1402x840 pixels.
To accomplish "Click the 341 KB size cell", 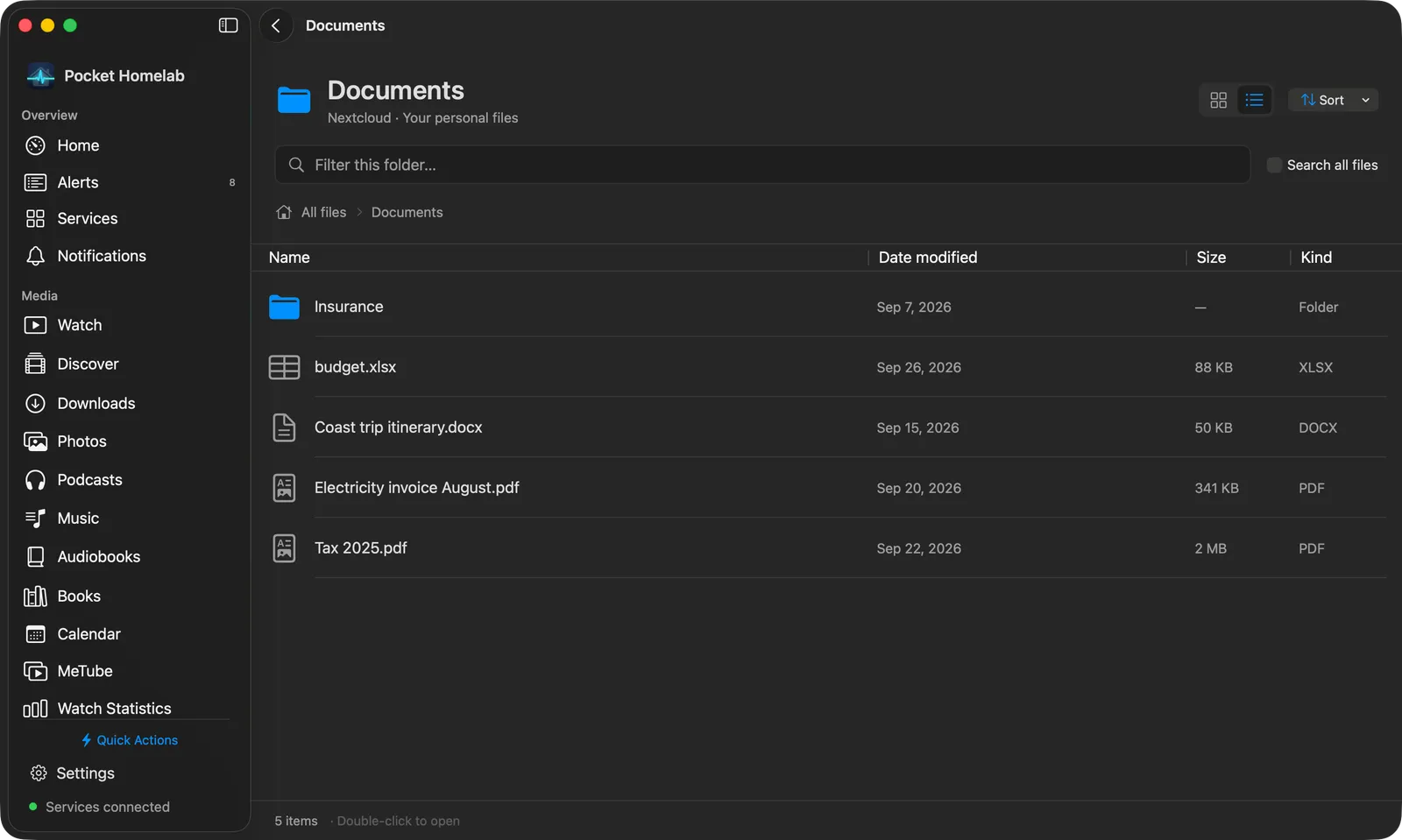I will point(1216,488).
